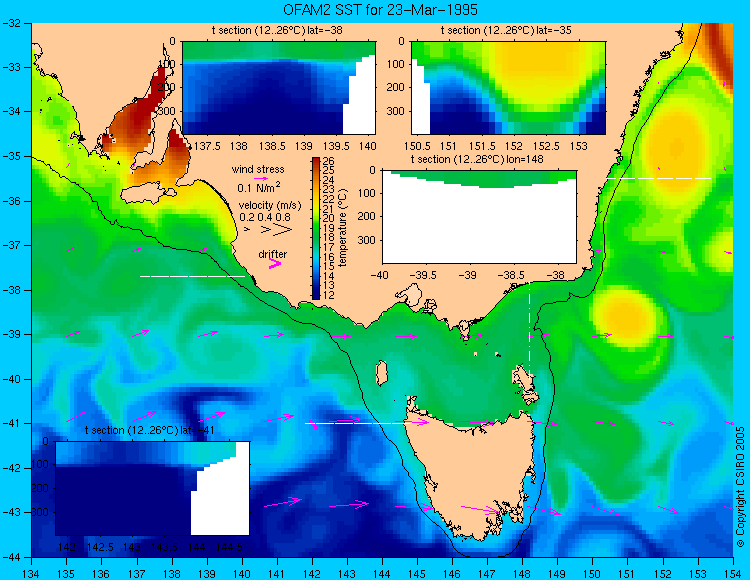Click the '142.5' axis label in lat=-41 inset
Viewport: 750px width, 580px height.
tap(99, 547)
